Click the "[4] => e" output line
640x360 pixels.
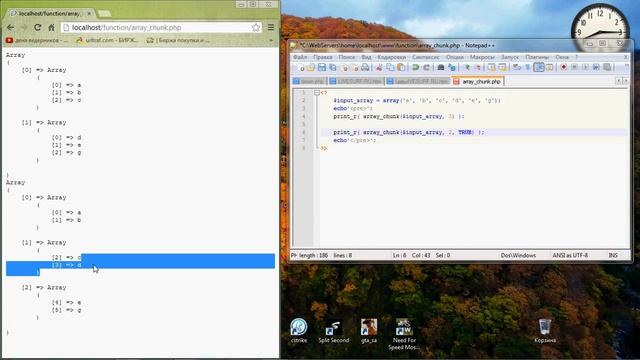point(67,302)
